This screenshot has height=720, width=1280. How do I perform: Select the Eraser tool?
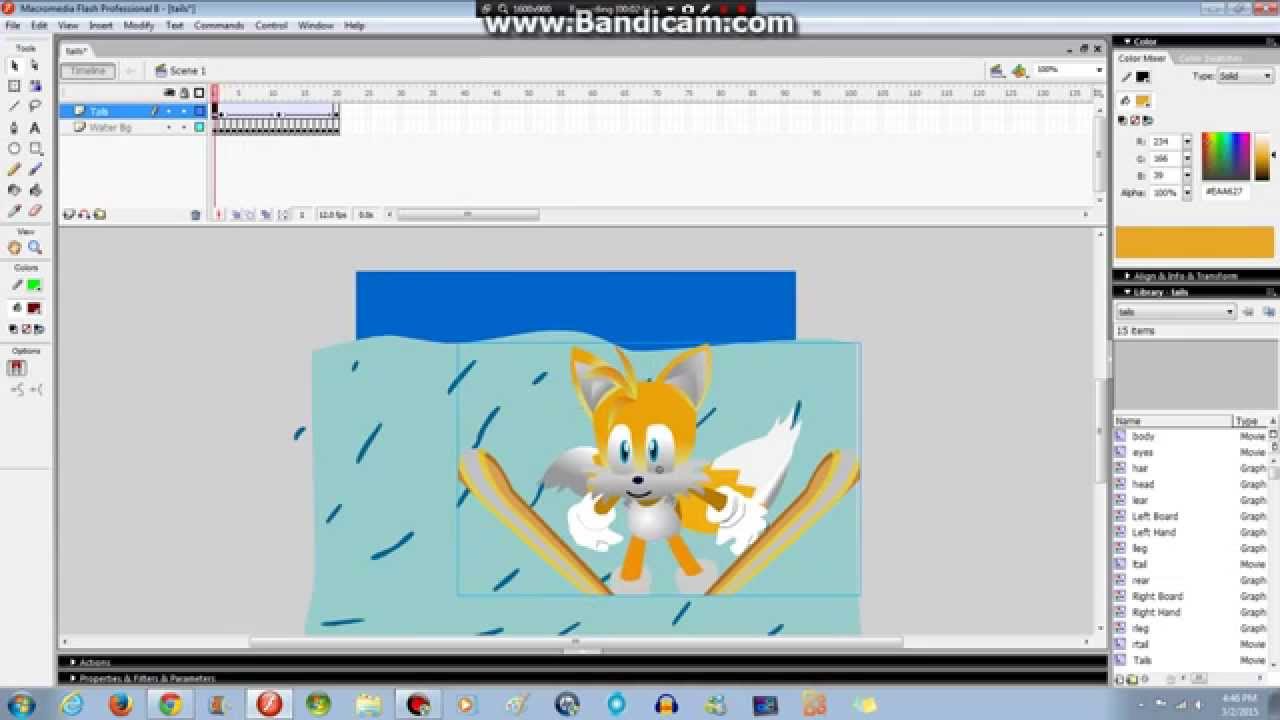click(x=35, y=211)
